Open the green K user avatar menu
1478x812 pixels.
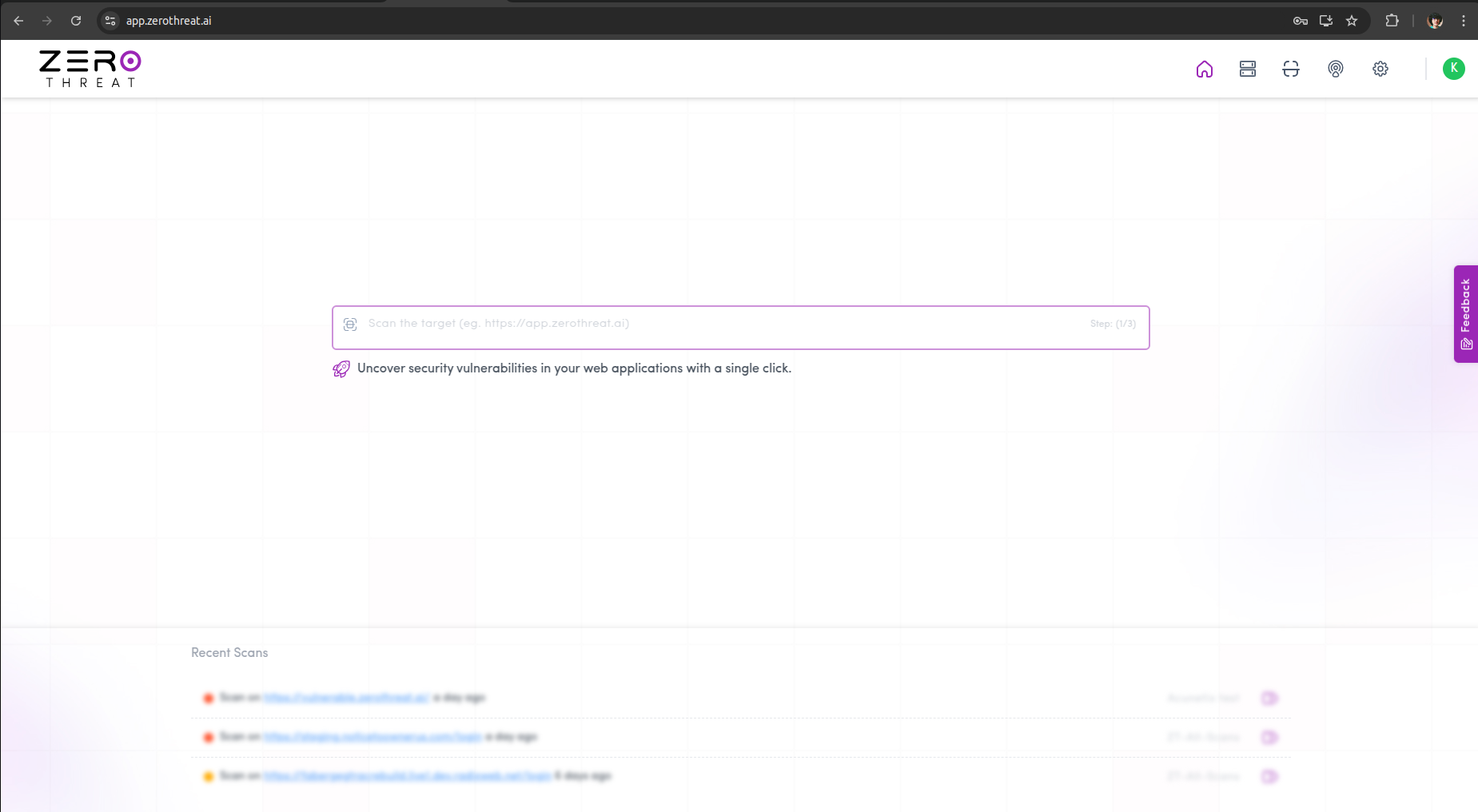tap(1453, 69)
